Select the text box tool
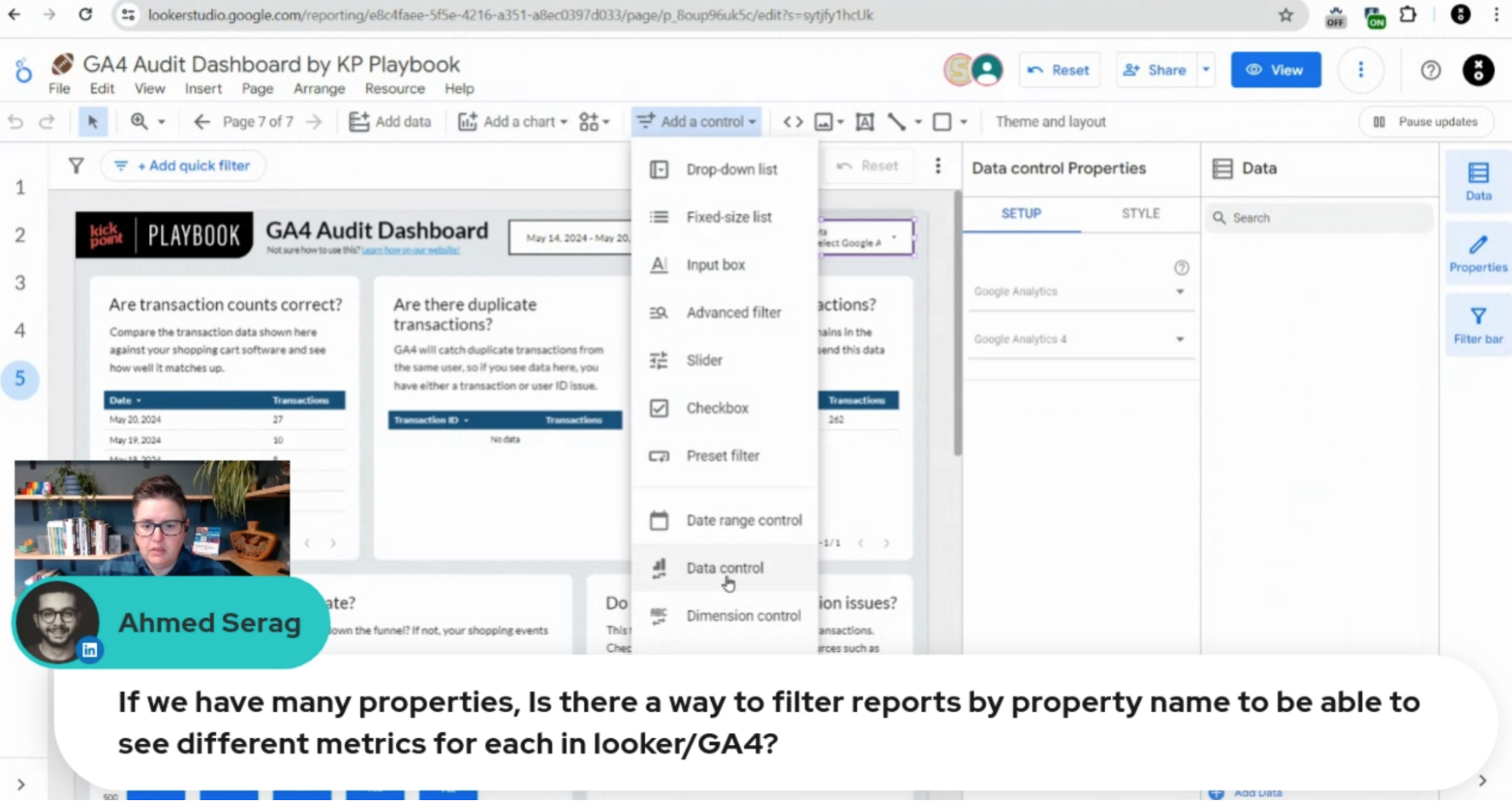1512x801 pixels. coord(865,122)
